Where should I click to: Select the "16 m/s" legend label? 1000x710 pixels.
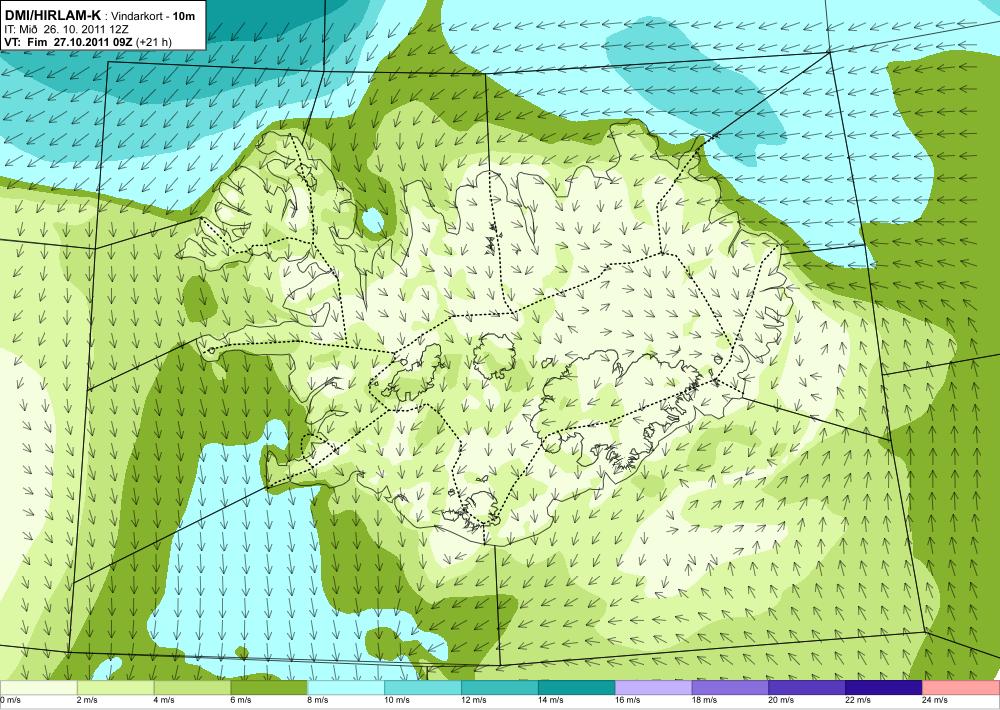click(x=628, y=700)
